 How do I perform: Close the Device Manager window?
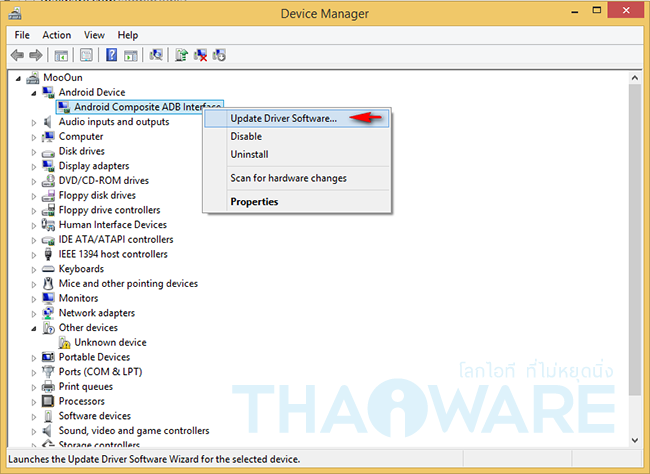(626, 10)
